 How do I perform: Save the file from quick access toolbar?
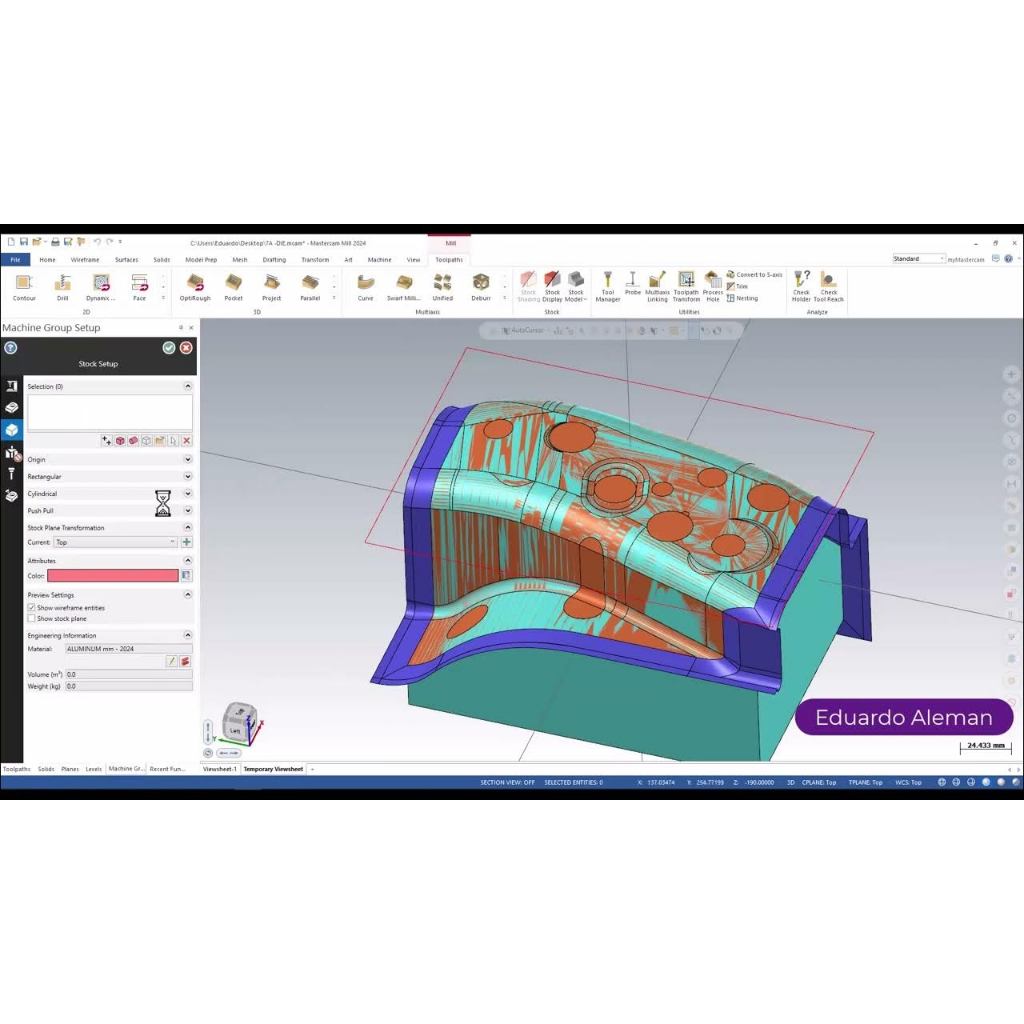click(24, 242)
